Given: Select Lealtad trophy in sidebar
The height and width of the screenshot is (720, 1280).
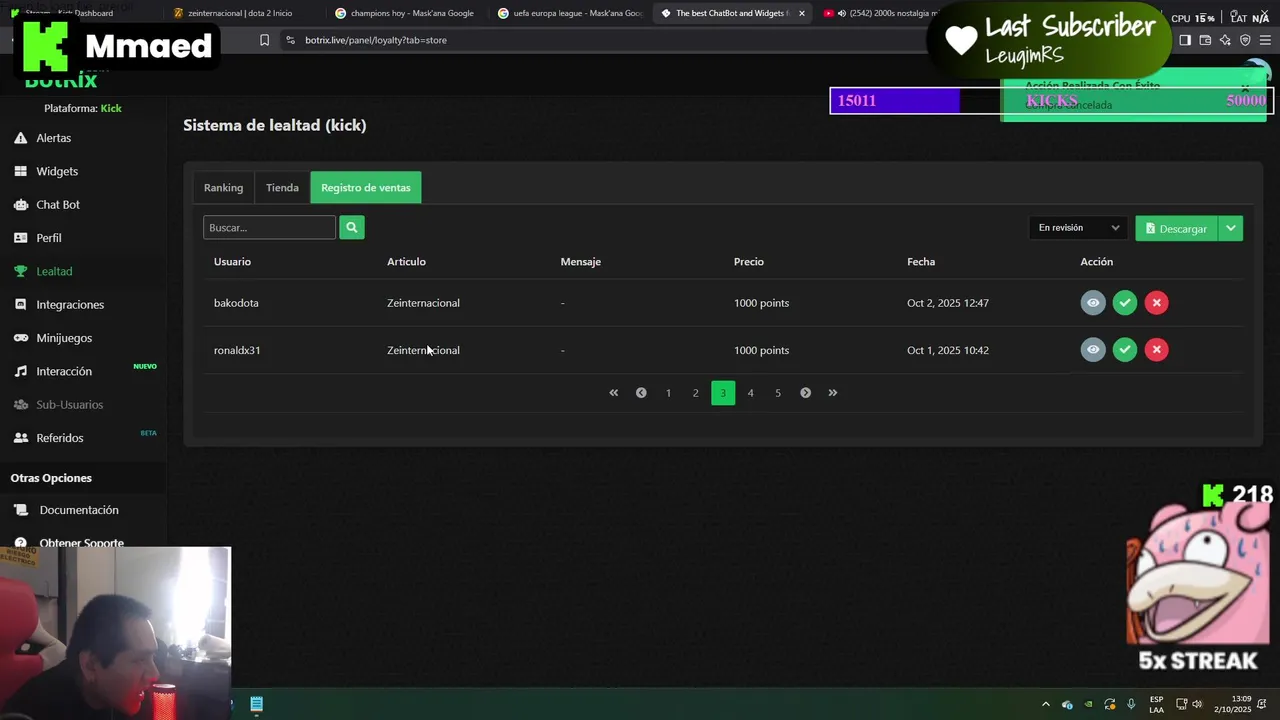Looking at the screenshot, I should (x=54, y=271).
